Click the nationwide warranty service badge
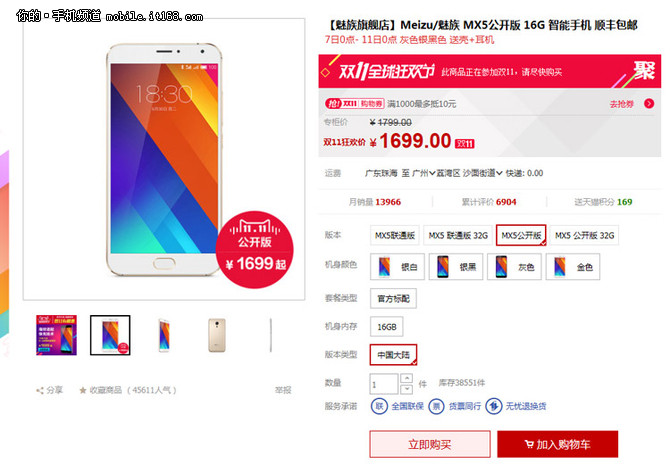 379,406
